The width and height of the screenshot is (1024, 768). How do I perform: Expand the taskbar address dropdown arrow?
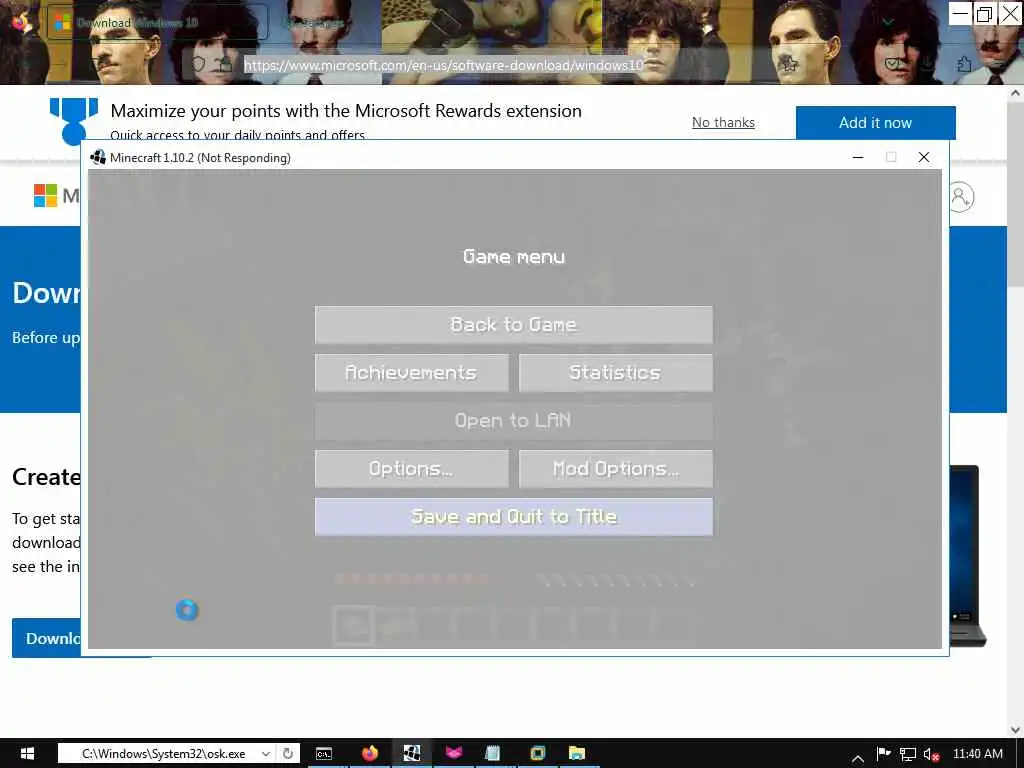[x=266, y=753]
